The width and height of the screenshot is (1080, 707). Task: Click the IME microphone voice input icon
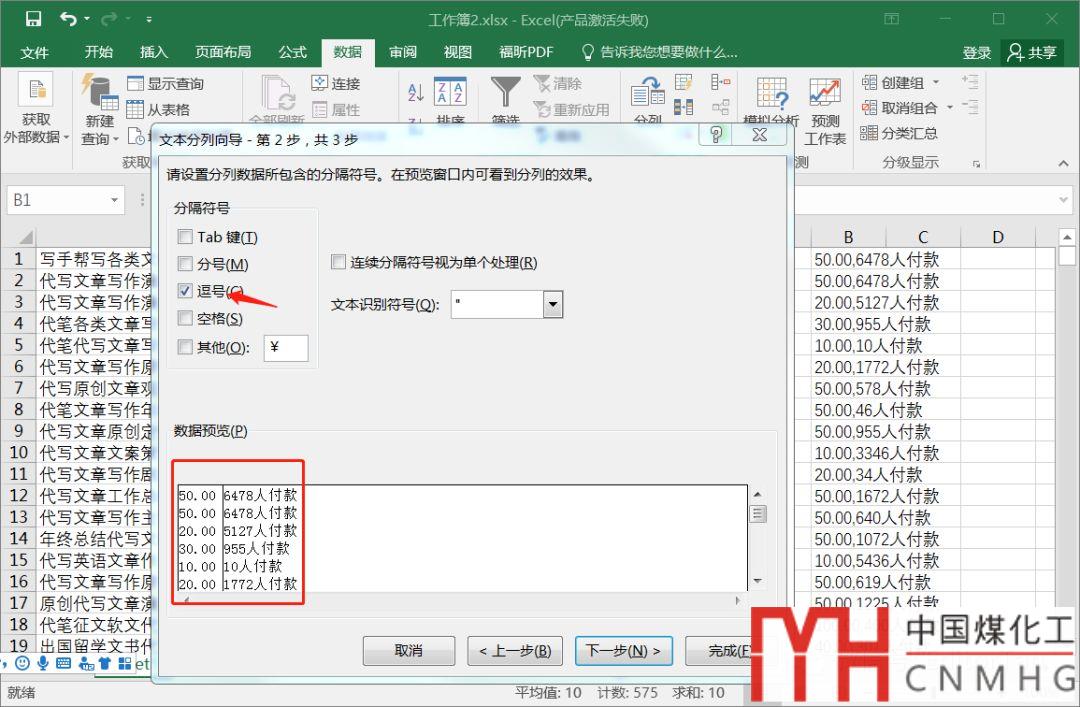pyautogui.click(x=43, y=663)
